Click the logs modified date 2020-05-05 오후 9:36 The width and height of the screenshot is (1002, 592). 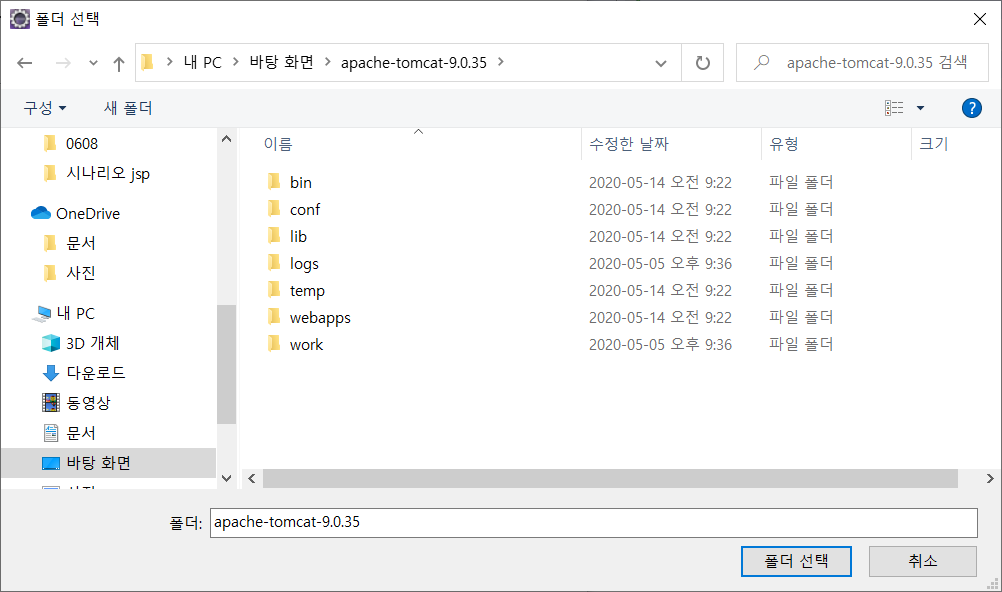pyautogui.click(x=660, y=263)
